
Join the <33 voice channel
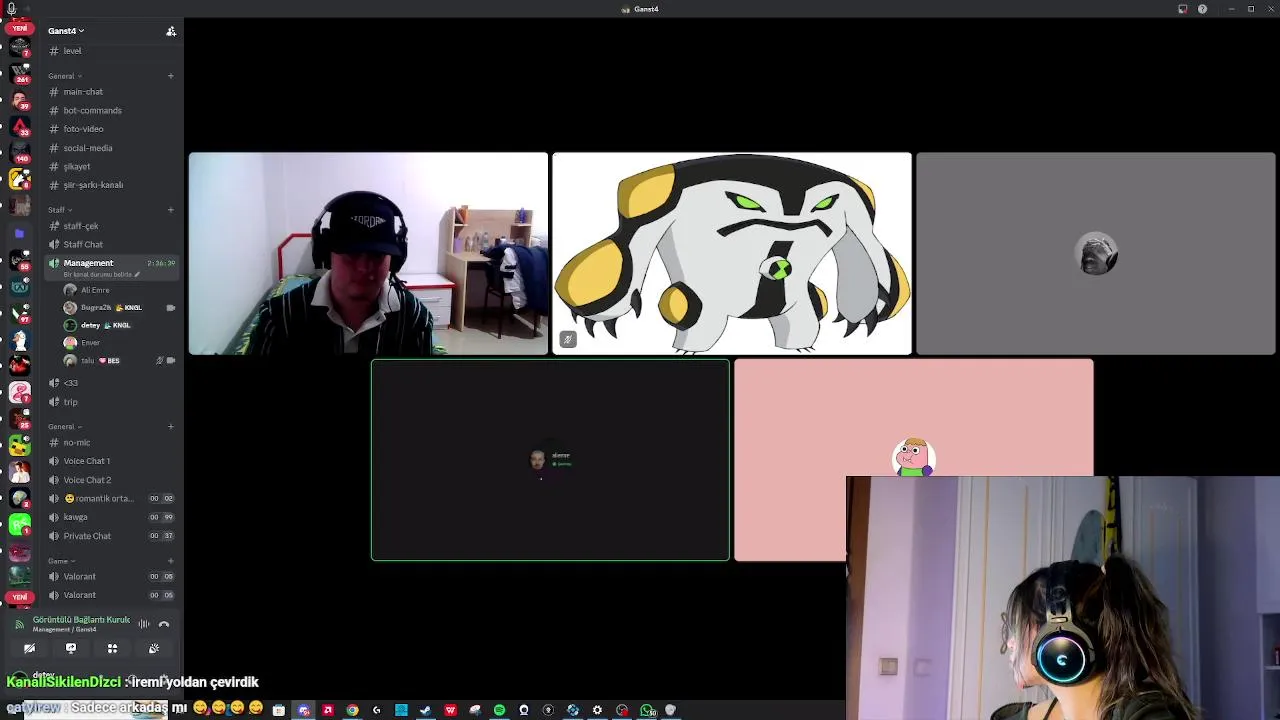112,383
